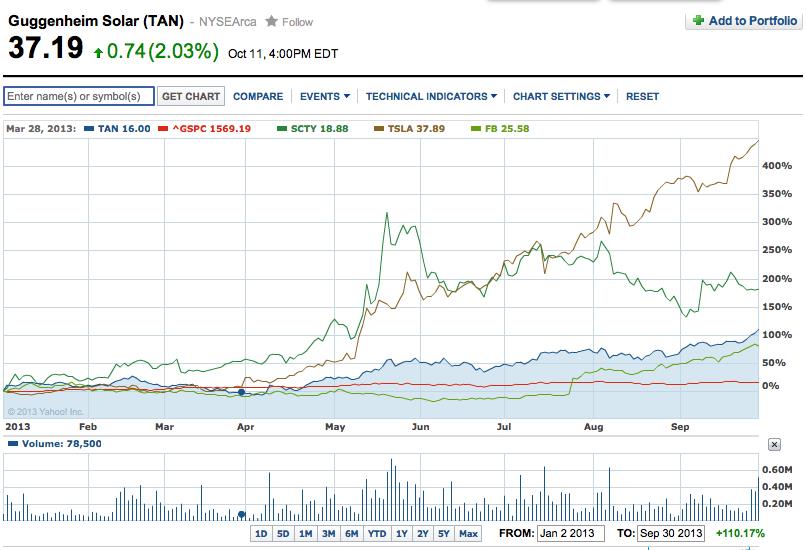The width and height of the screenshot is (806, 550).
Task: Click the green up arrow by 0.74
Action: click(x=98, y=52)
